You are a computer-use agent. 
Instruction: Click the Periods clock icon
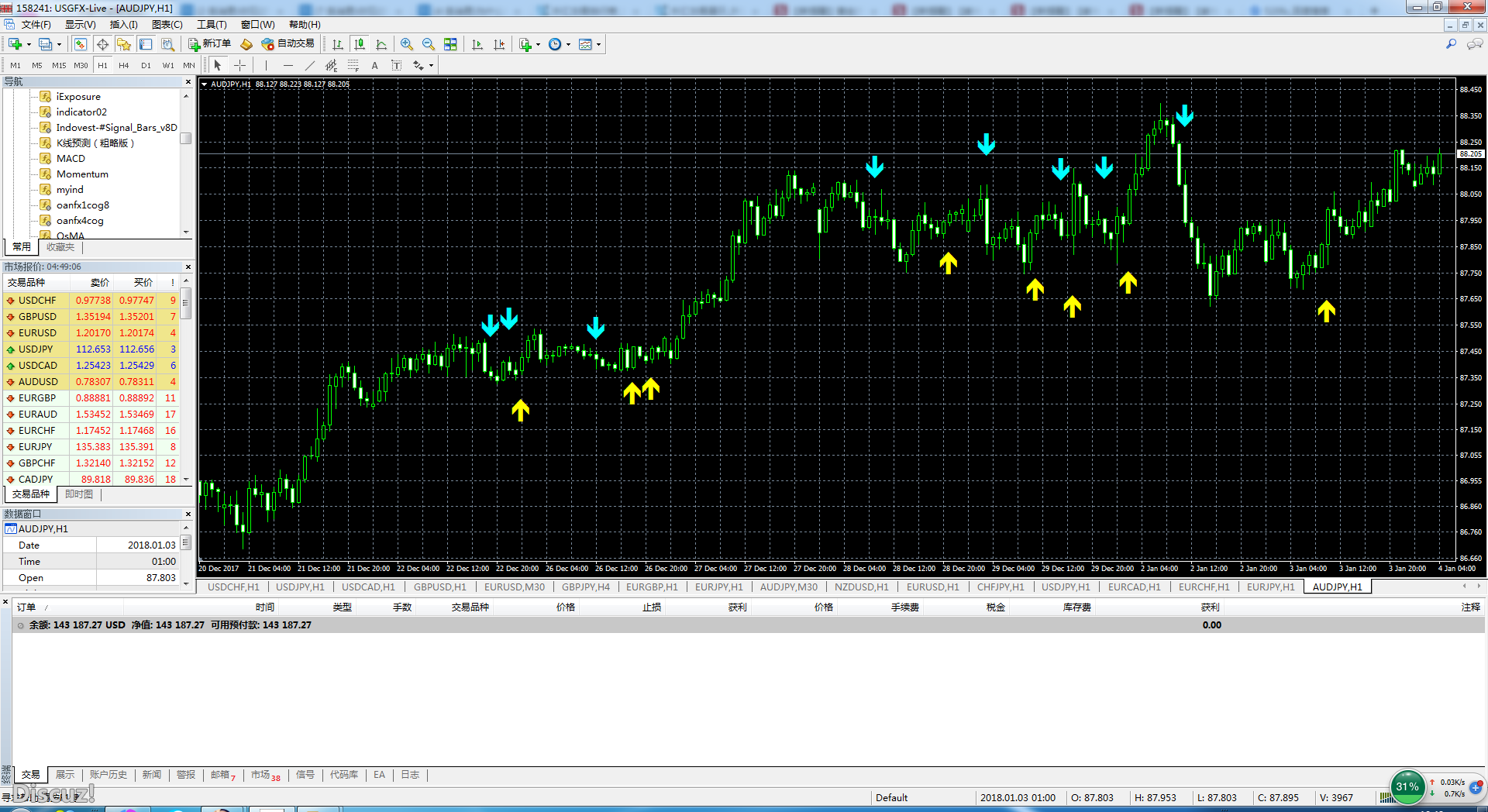click(555, 44)
